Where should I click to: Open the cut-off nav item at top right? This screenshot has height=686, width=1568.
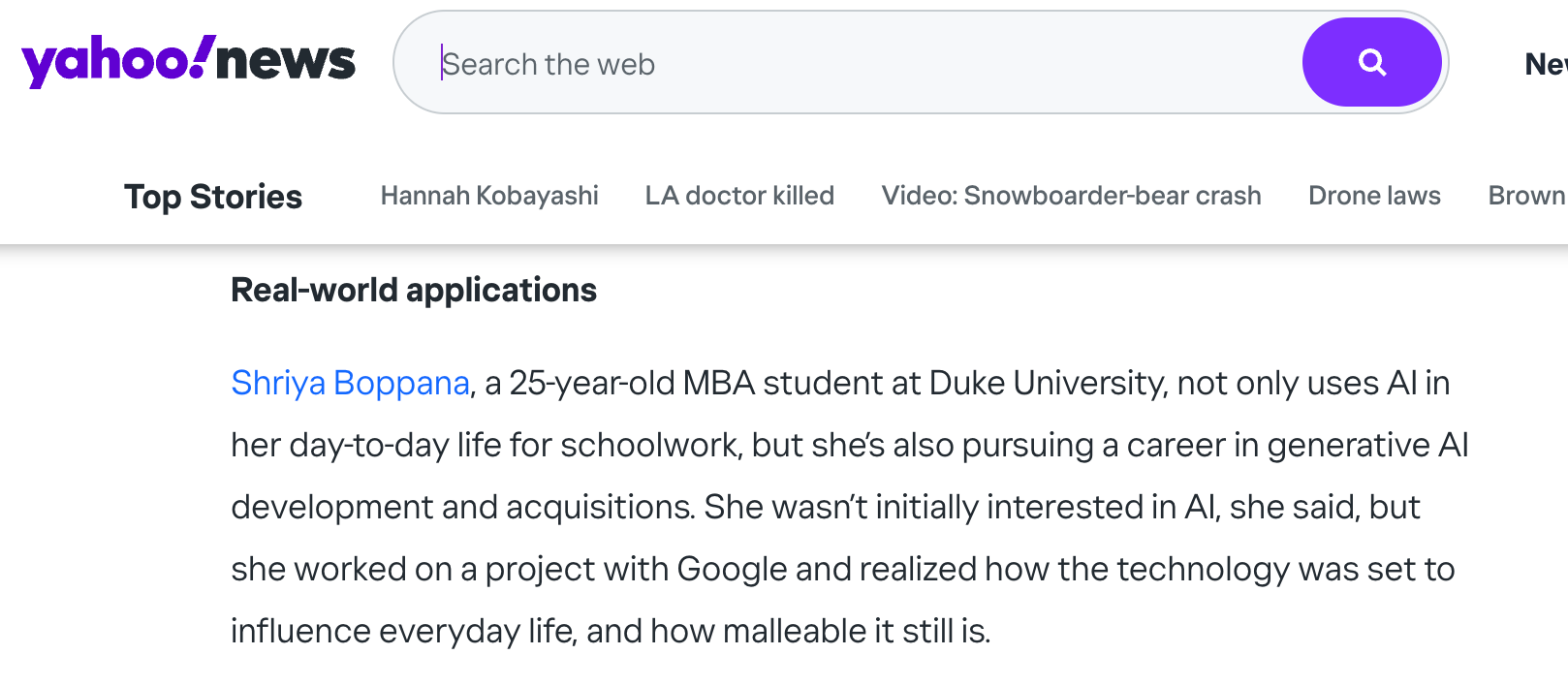tap(1547, 64)
